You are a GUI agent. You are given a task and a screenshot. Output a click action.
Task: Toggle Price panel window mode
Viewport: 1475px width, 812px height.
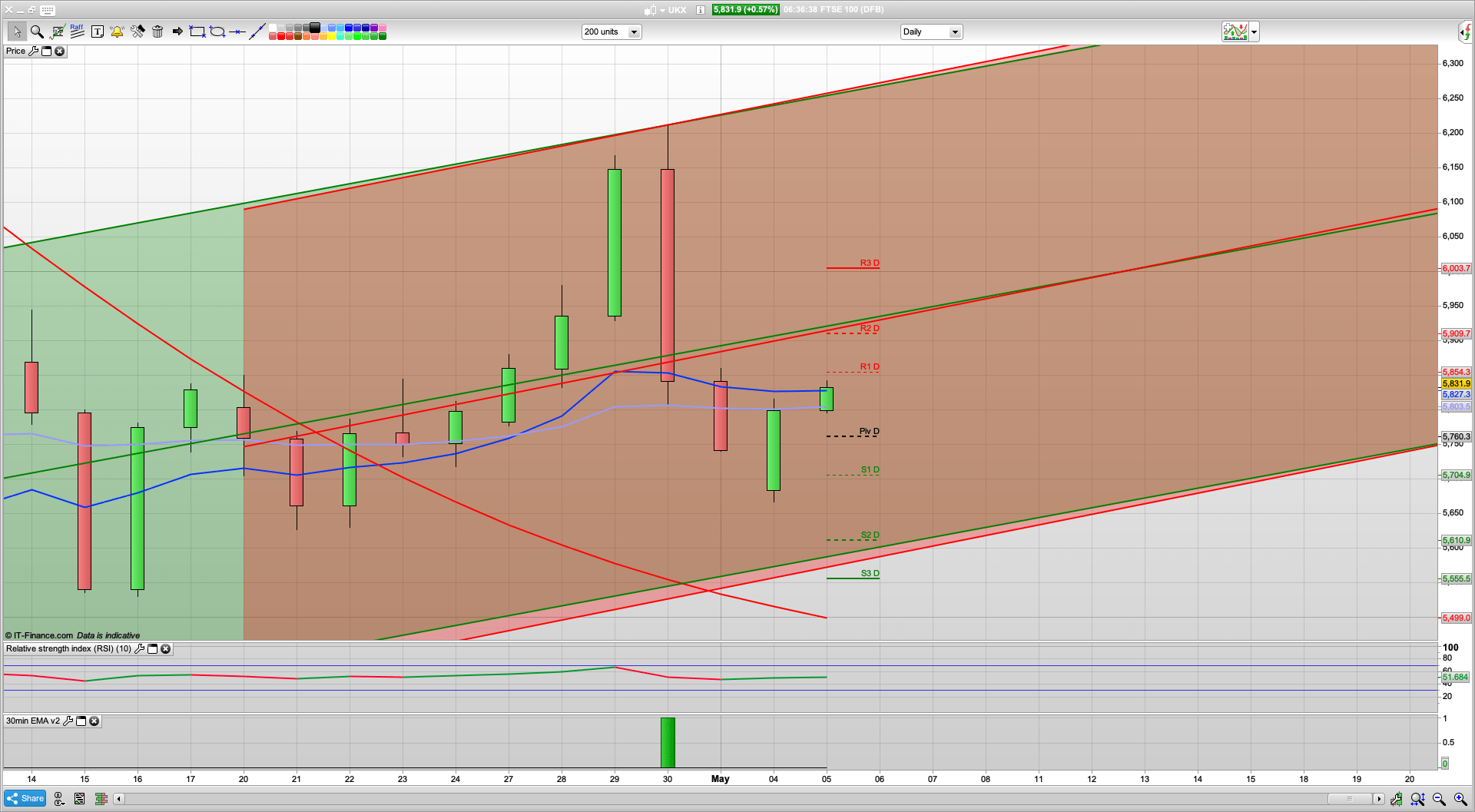click(46, 51)
